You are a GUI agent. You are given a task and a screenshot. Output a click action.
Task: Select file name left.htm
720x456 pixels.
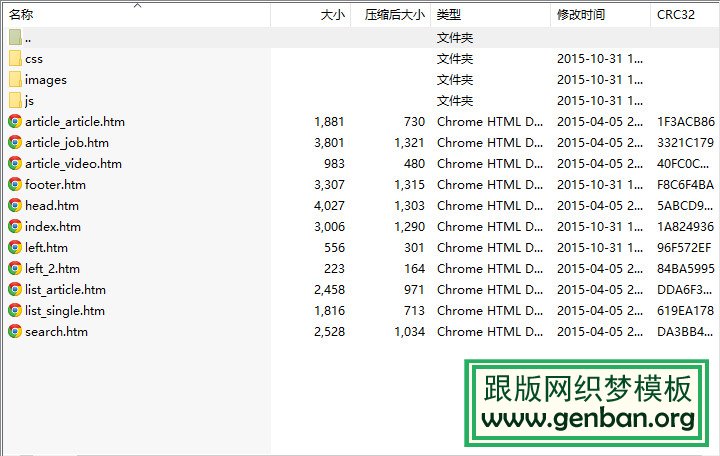click(x=46, y=248)
